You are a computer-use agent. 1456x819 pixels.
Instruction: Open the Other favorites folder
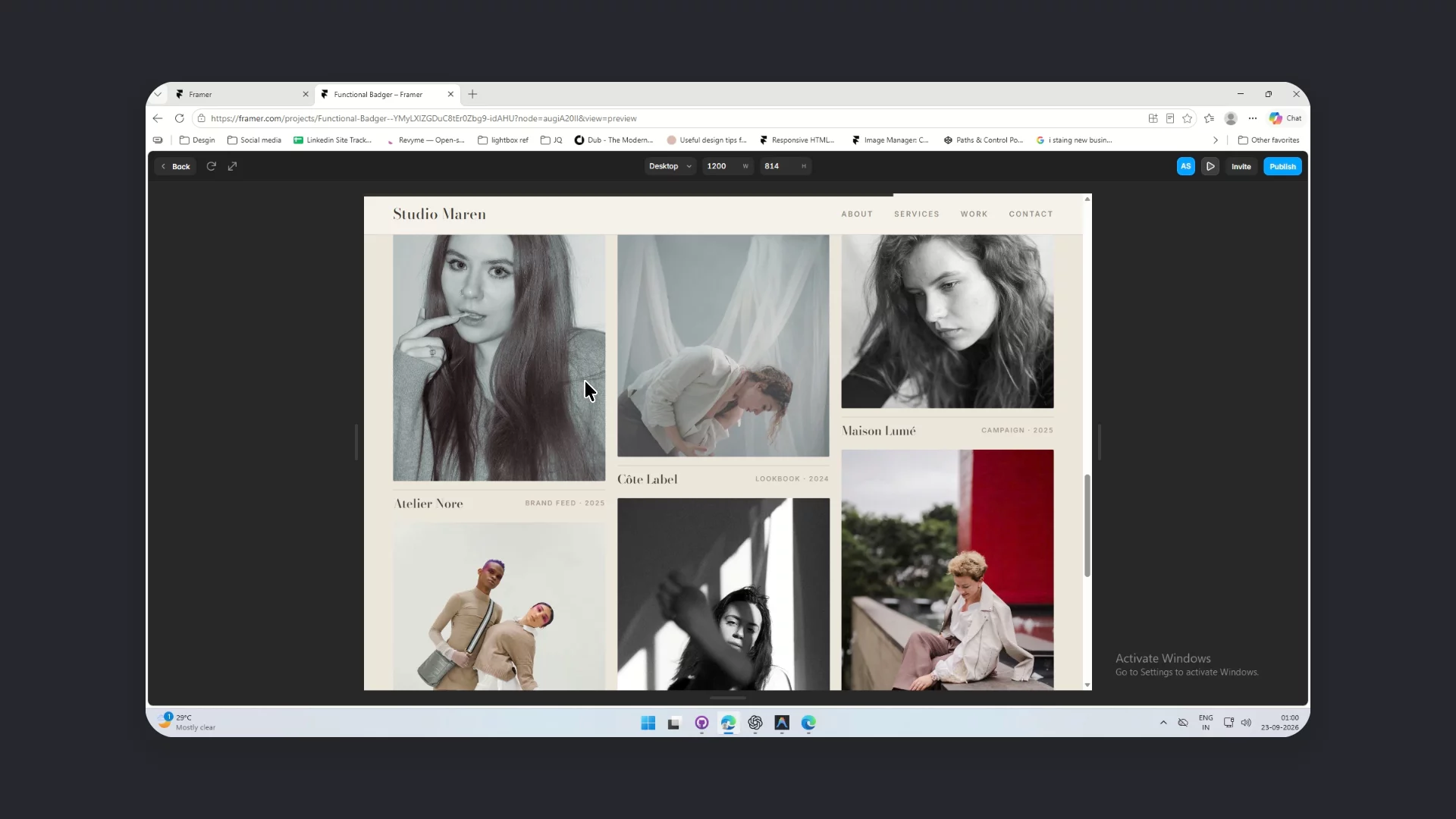1269,140
